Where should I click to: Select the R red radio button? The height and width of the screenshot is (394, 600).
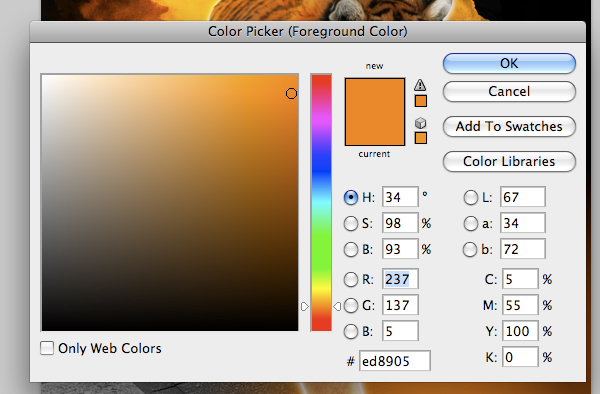click(x=351, y=279)
